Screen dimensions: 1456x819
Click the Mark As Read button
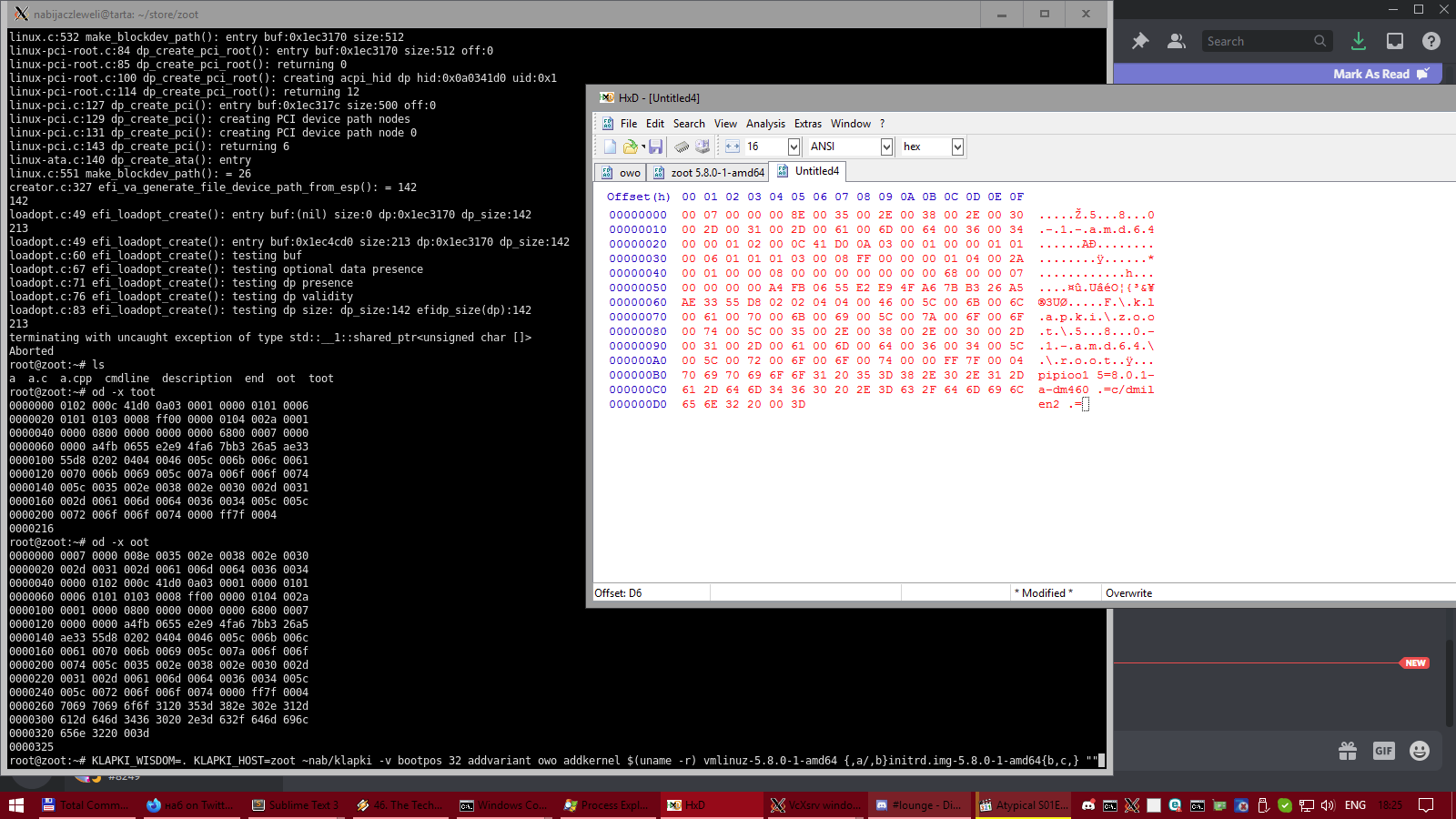[1370, 74]
